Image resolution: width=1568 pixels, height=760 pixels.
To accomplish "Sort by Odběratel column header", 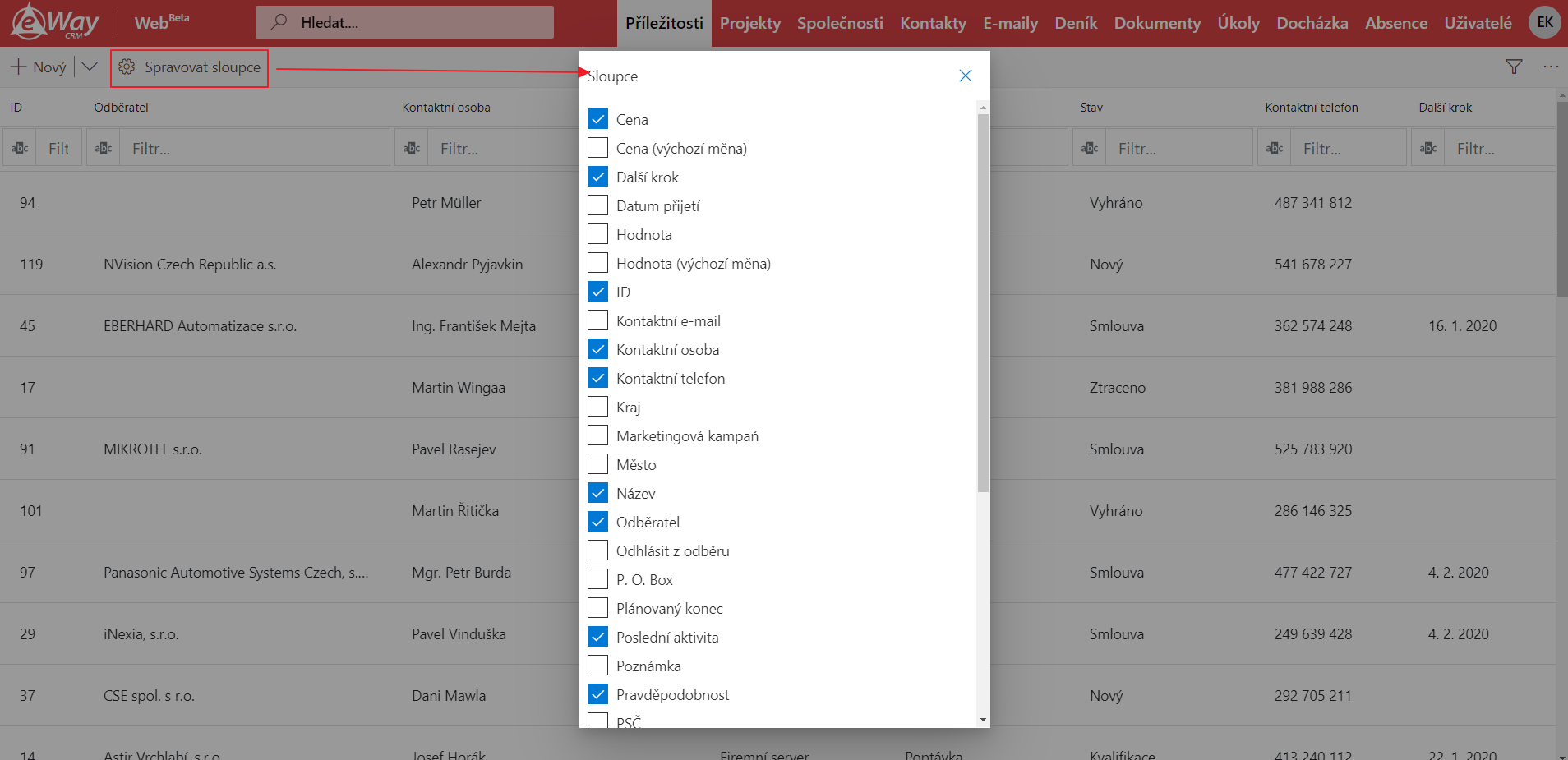I will [121, 108].
